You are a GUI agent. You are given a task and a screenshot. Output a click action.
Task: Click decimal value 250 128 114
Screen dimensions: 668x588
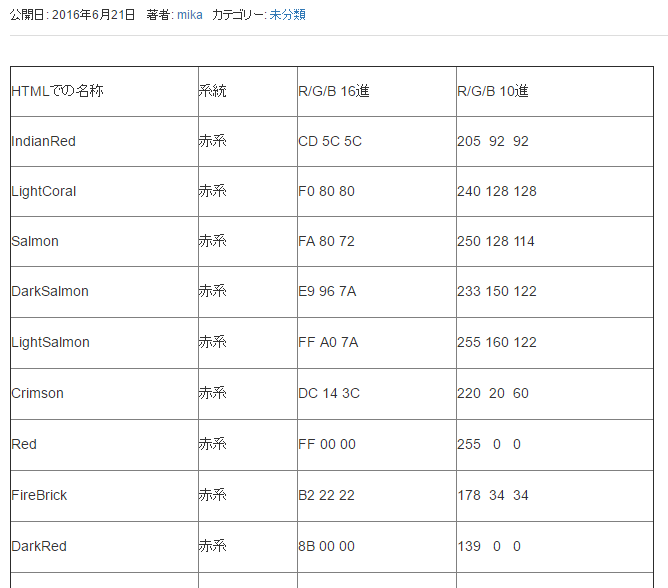[496, 241]
